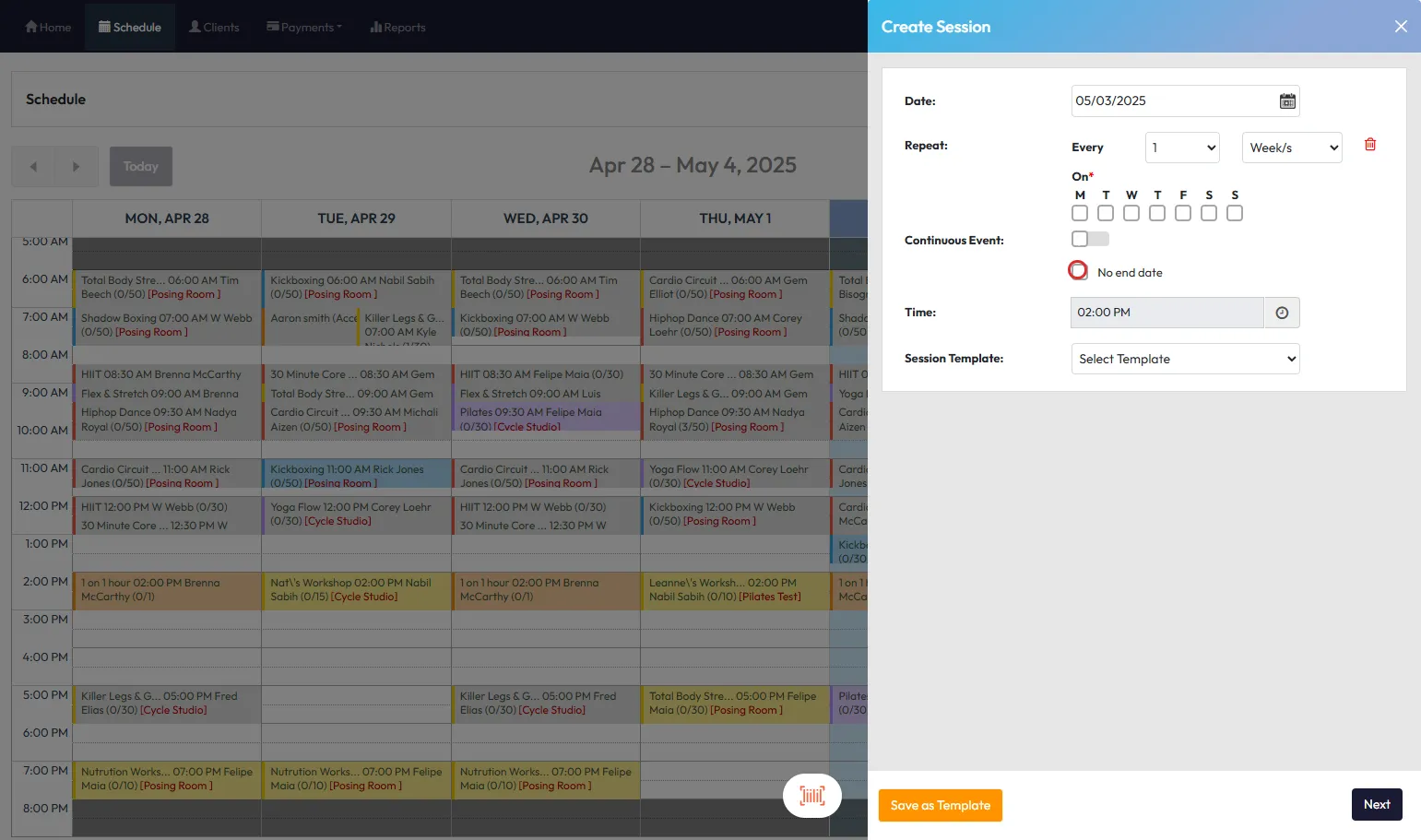Go to previous week arrow

[x=33, y=167]
